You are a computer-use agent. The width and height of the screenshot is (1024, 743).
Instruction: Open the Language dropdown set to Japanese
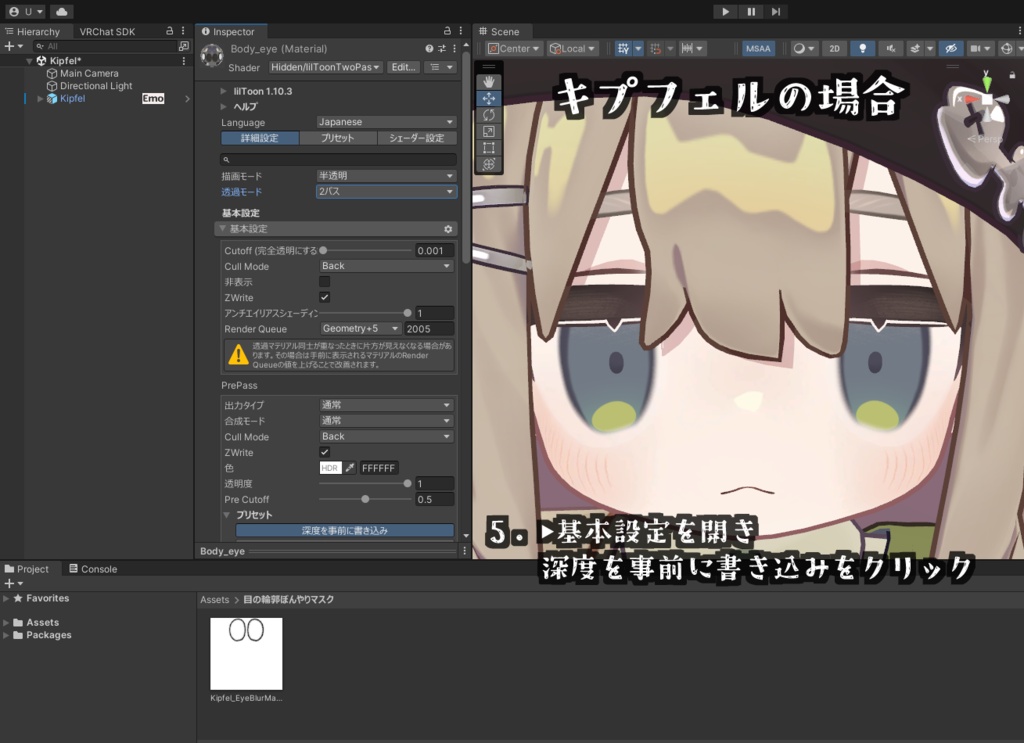tap(385, 122)
